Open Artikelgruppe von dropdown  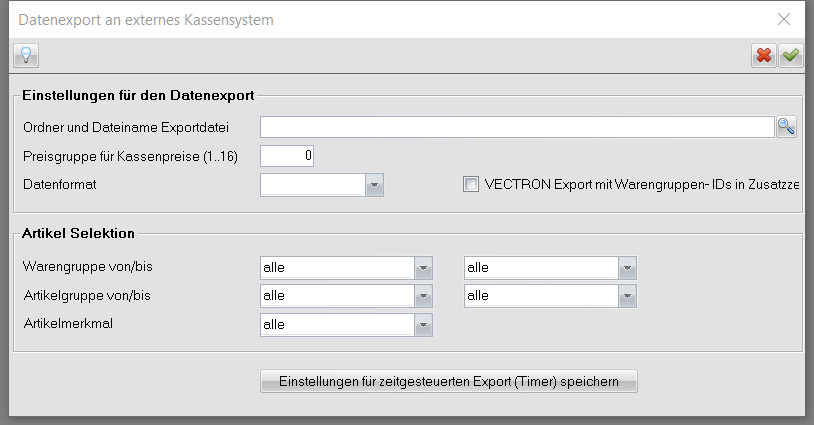tap(423, 296)
